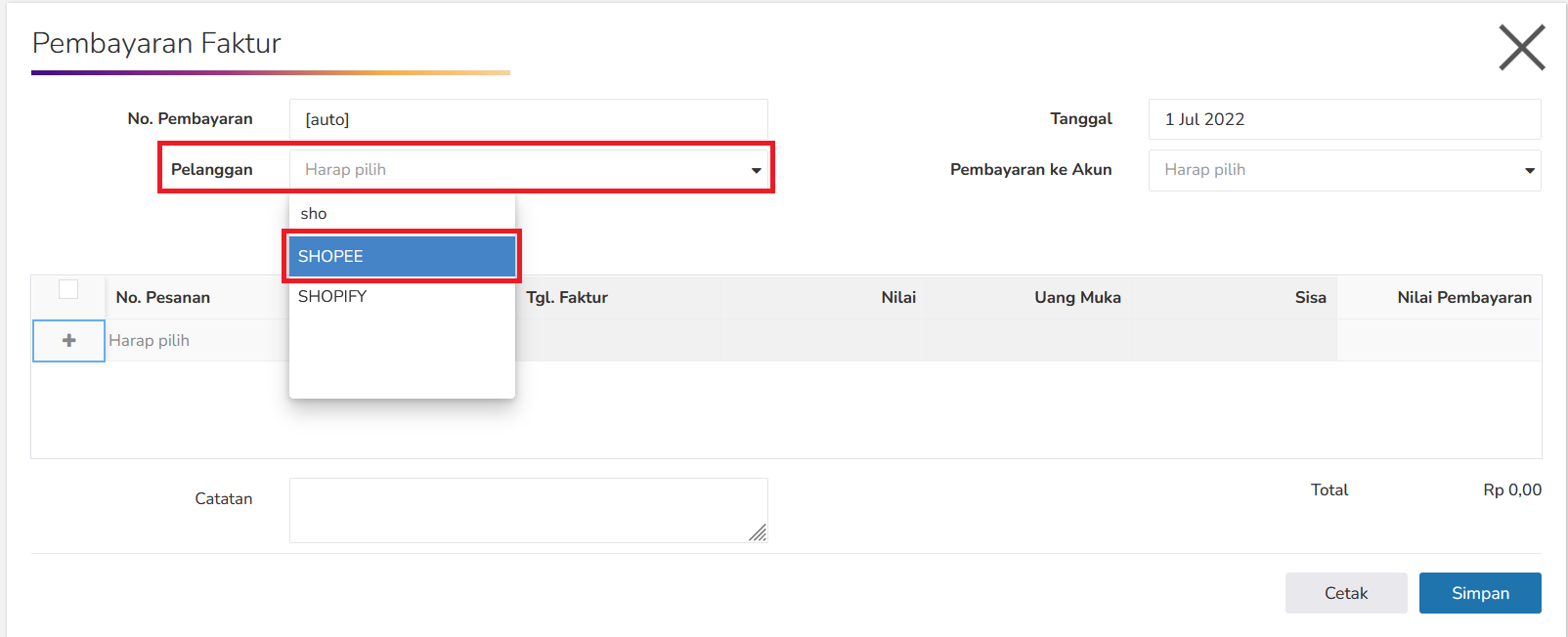
Task: Expand the Pelanggan dropdown arrow
Action: 756,170
